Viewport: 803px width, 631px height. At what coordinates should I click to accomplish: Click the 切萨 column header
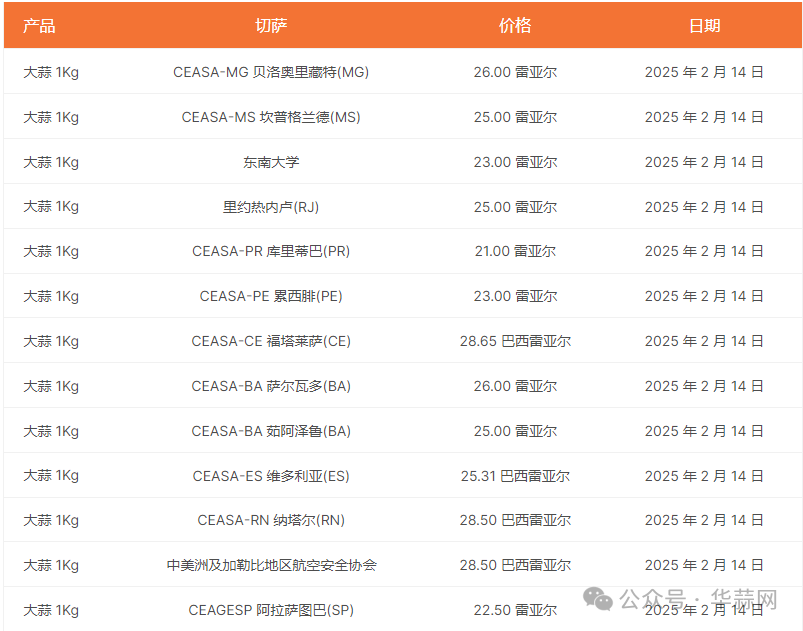[x=271, y=26]
